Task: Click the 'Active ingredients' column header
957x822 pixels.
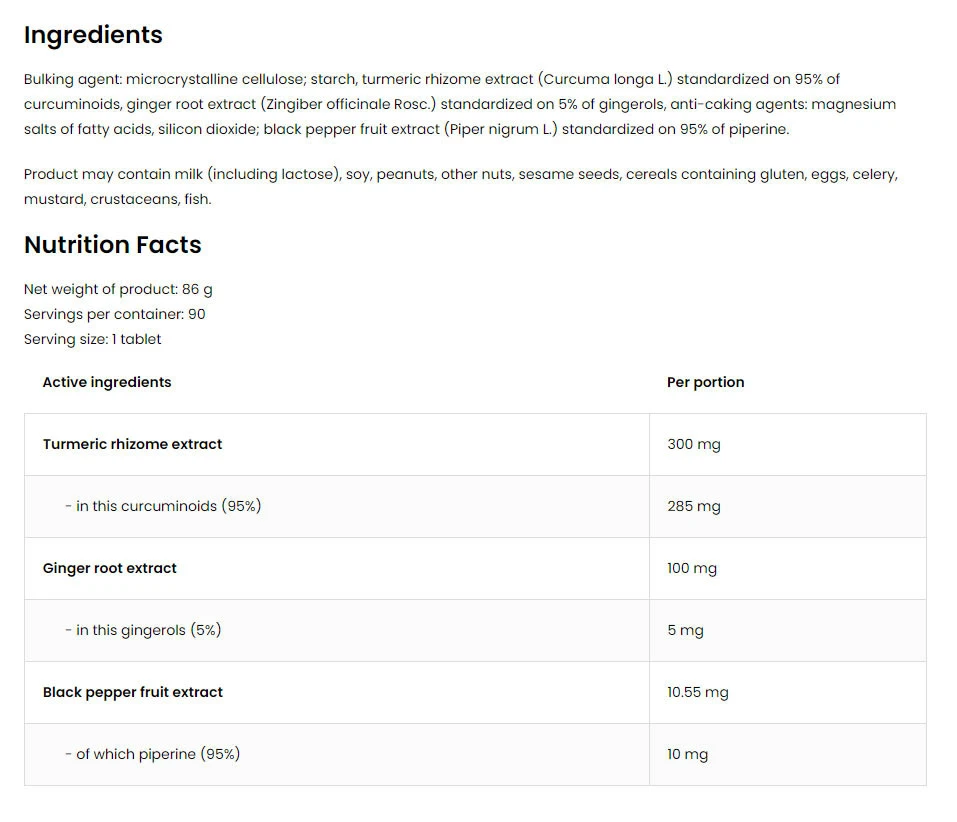Action: coord(106,382)
